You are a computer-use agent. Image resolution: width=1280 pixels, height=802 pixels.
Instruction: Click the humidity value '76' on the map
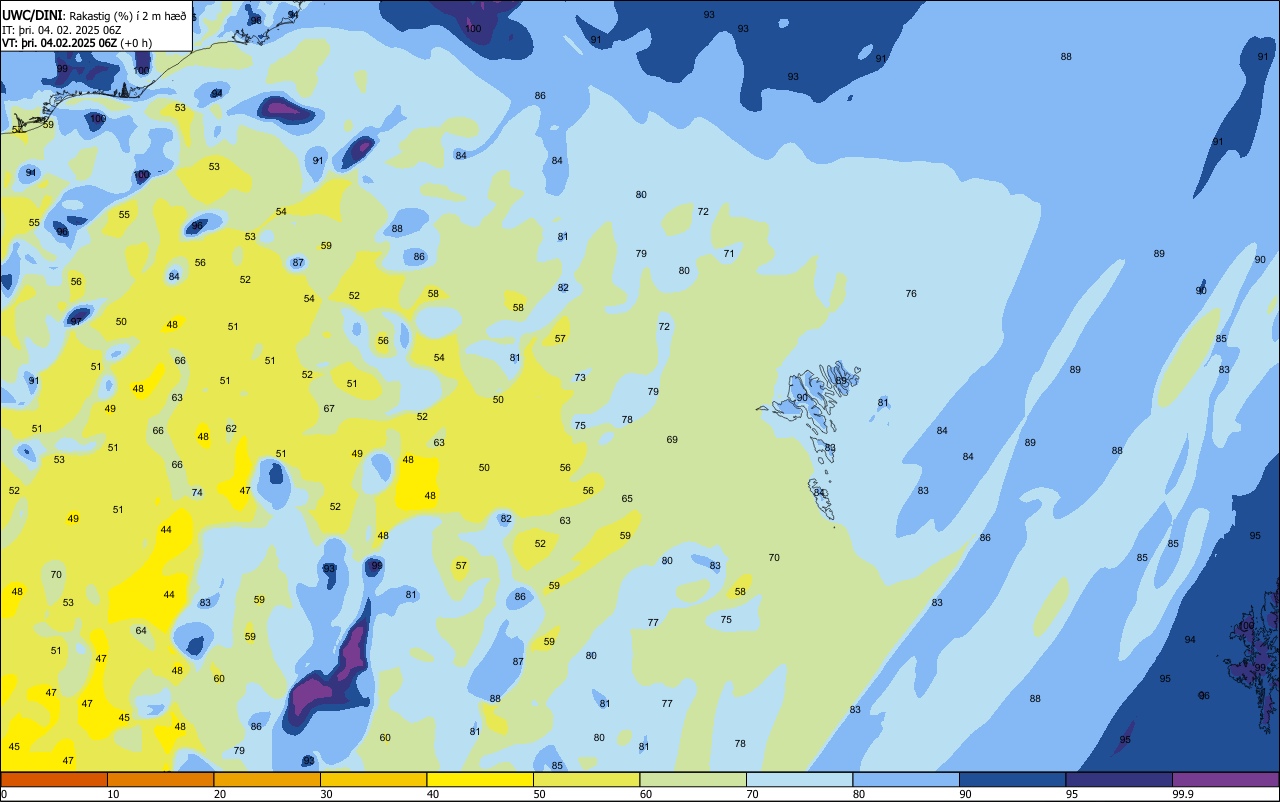coord(911,294)
